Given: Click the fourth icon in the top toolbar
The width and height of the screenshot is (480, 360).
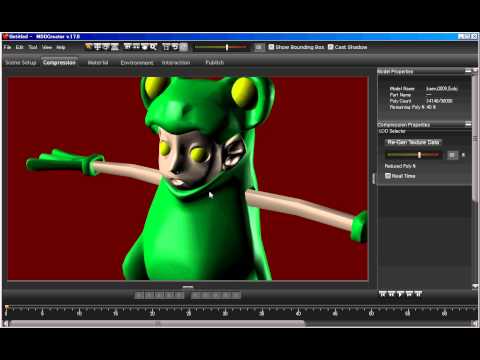Looking at the screenshot, I should coord(115,47).
